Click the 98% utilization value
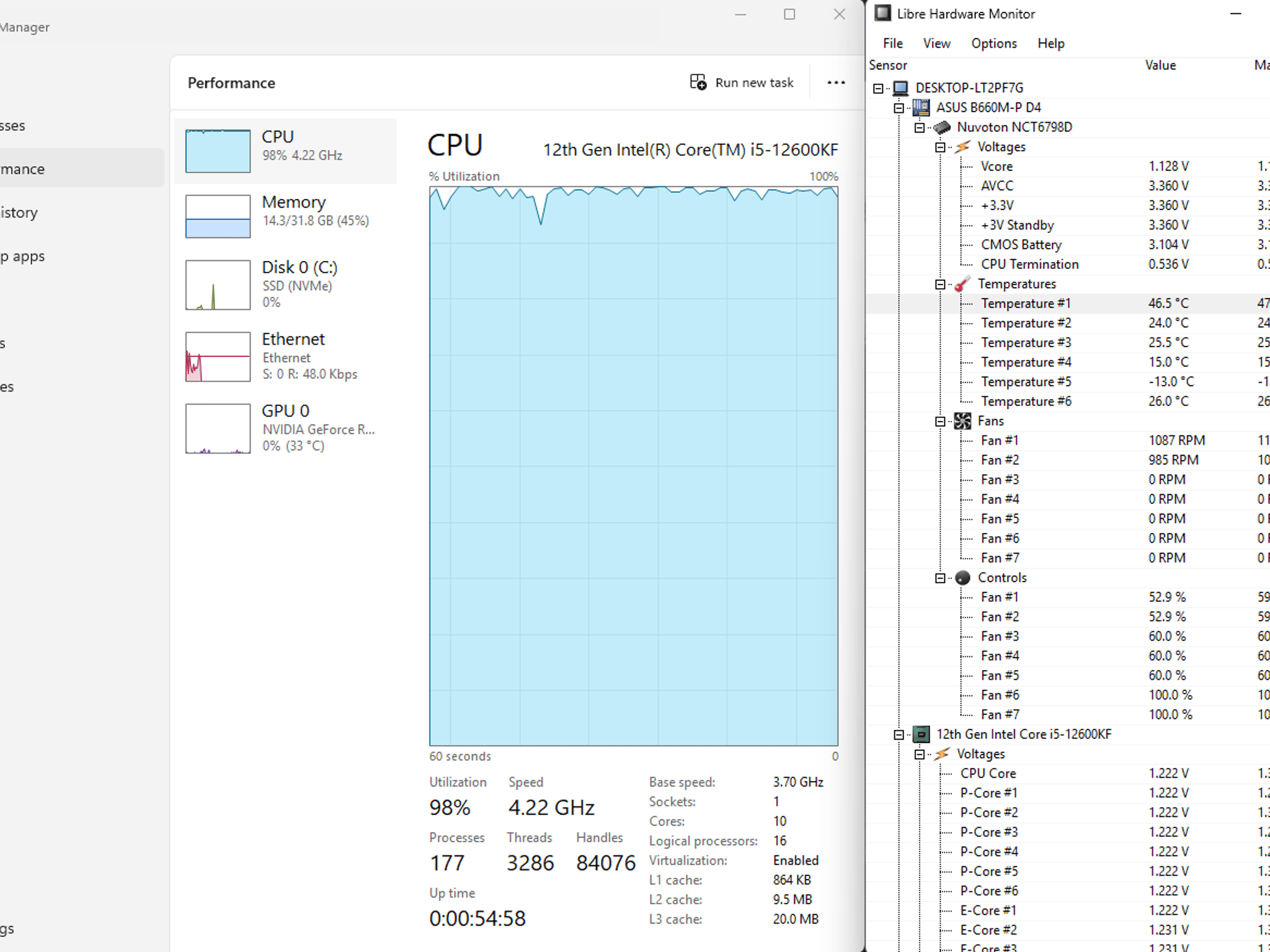Screen dimensions: 1270x952 (450, 808)
